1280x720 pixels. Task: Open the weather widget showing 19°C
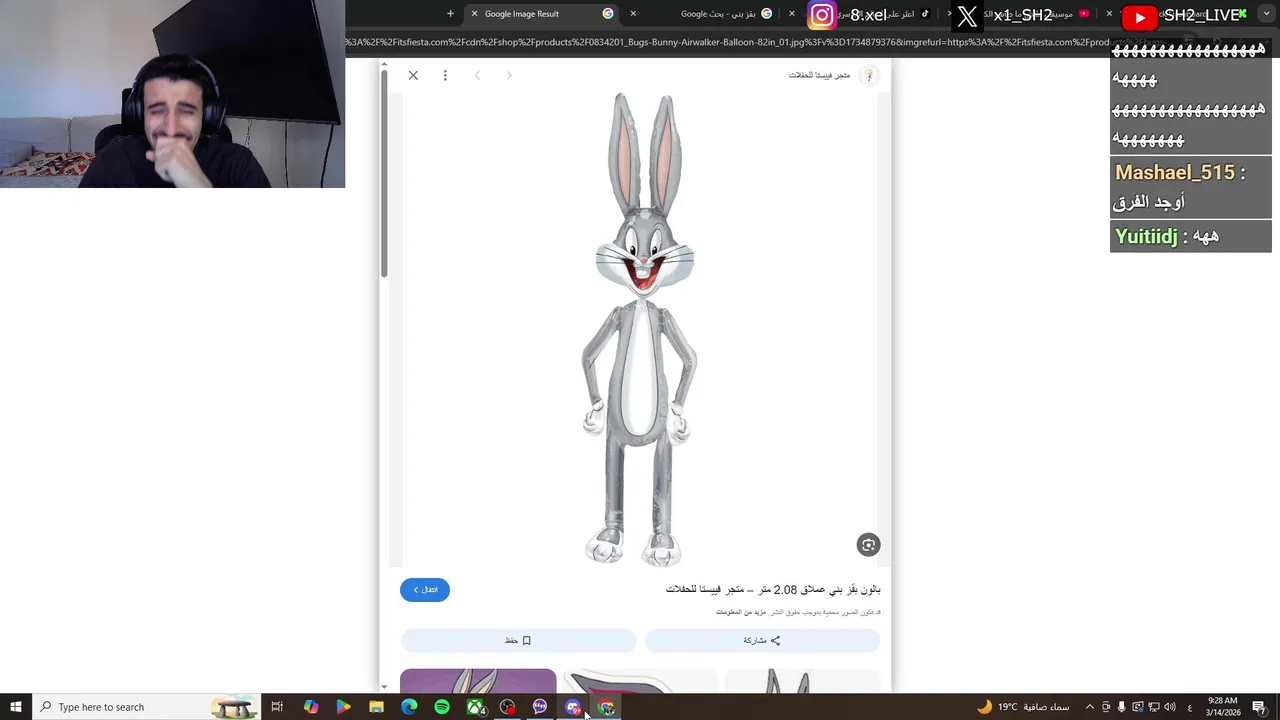click(1022, 707)
